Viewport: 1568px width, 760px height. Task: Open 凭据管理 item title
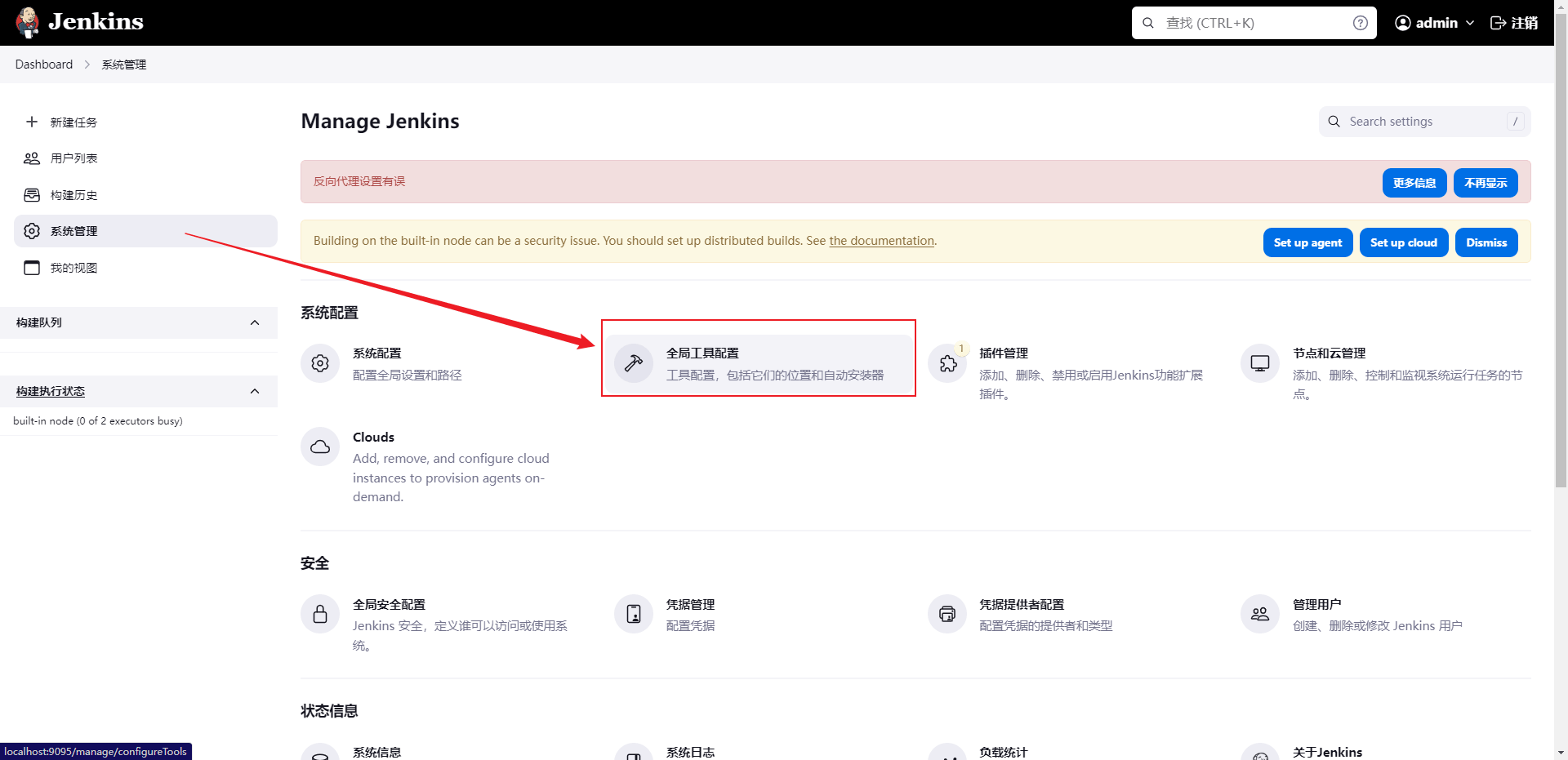[x=690, y=605]
